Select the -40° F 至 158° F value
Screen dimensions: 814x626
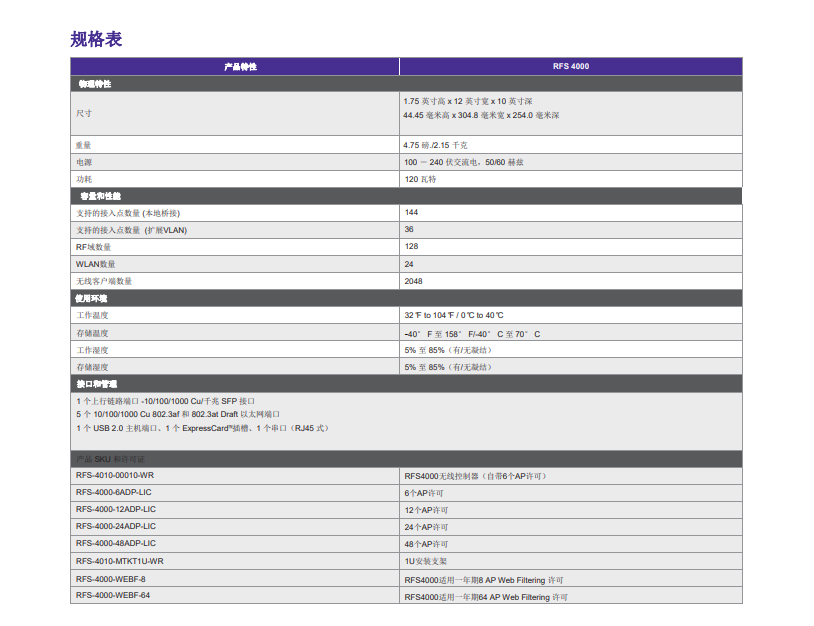[x=472, y=334]
